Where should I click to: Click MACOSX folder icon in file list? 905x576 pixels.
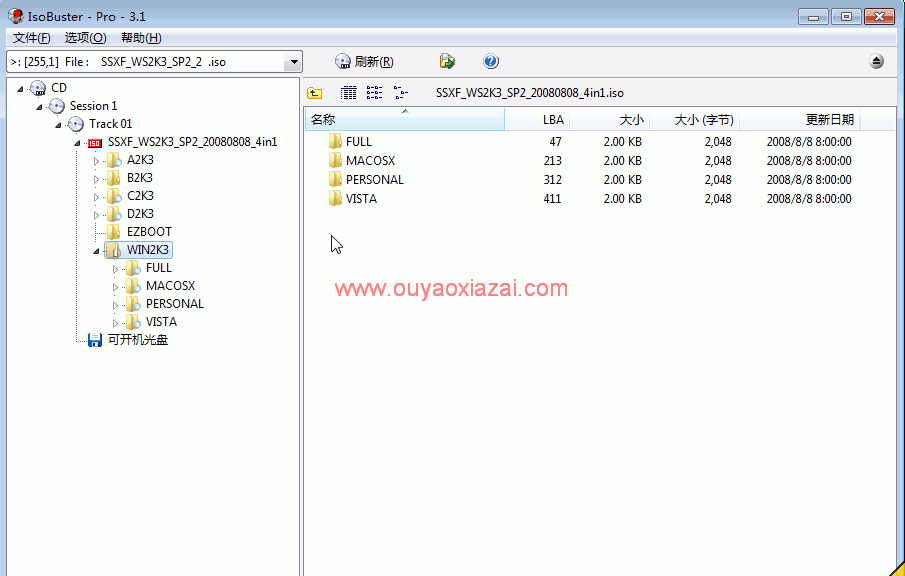coord(335,160)
